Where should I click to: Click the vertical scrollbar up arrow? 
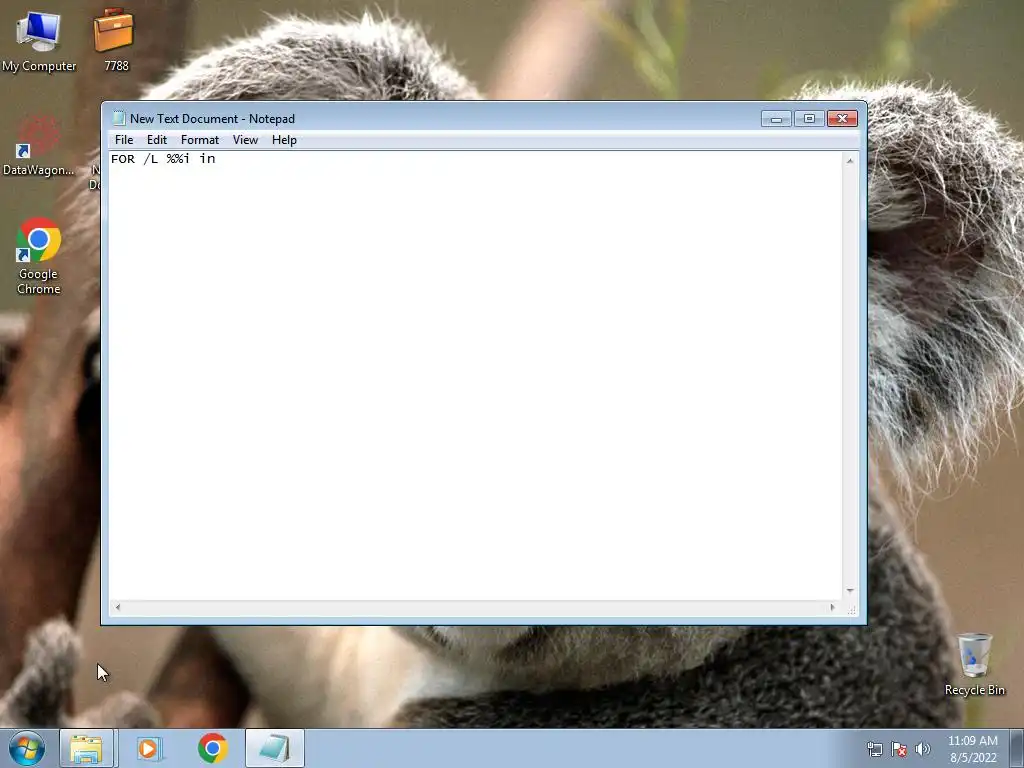tap(850, 161)
